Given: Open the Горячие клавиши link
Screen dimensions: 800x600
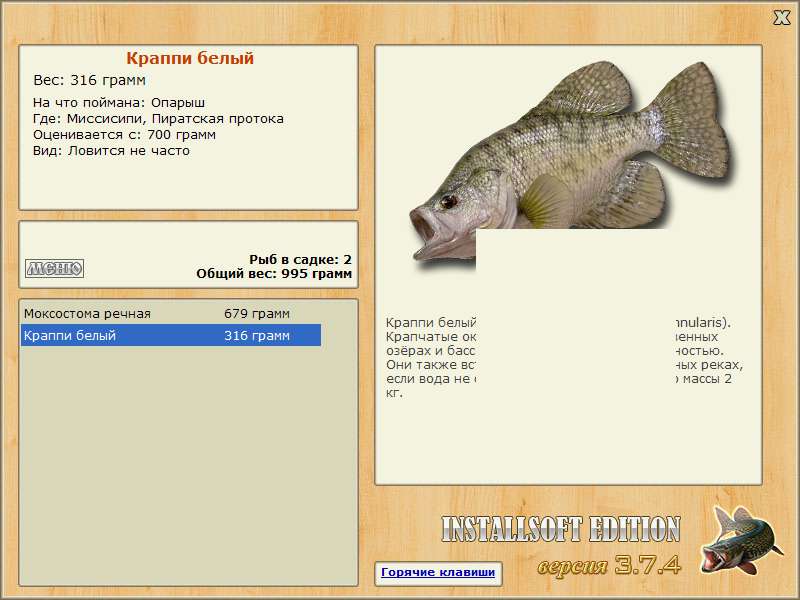Looking at the screenshot, I should click(438, 572).
